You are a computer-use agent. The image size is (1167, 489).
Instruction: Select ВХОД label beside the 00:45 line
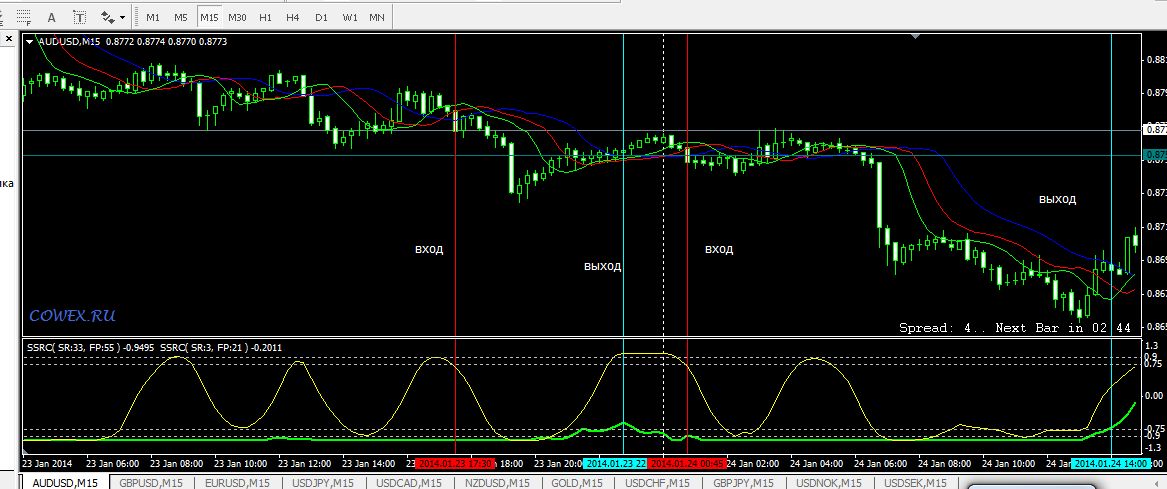[x=719, y=250]
